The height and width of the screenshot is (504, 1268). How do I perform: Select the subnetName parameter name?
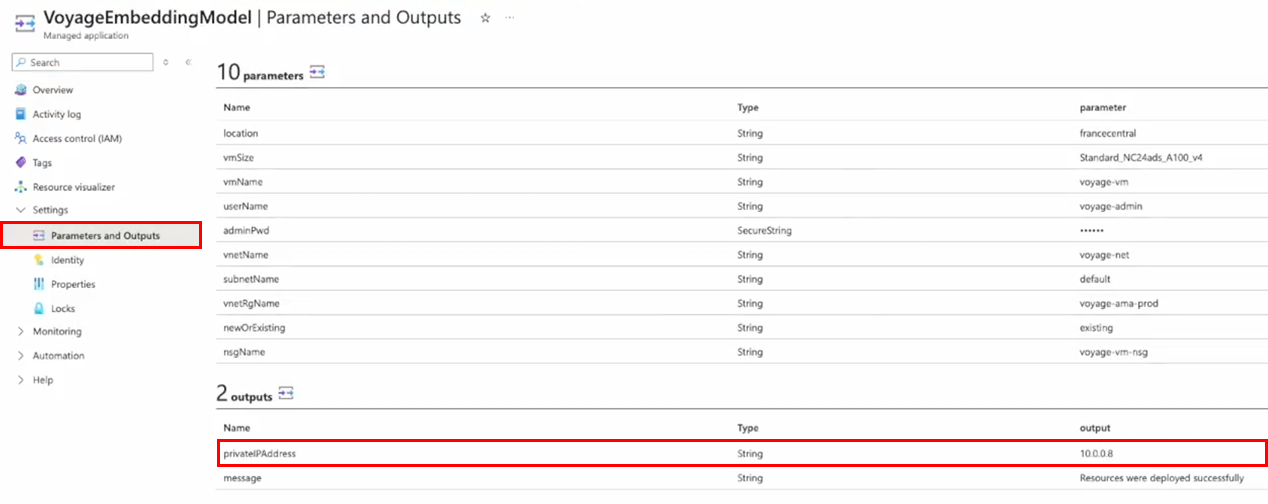pyautogui.click(x=251, y=279)
